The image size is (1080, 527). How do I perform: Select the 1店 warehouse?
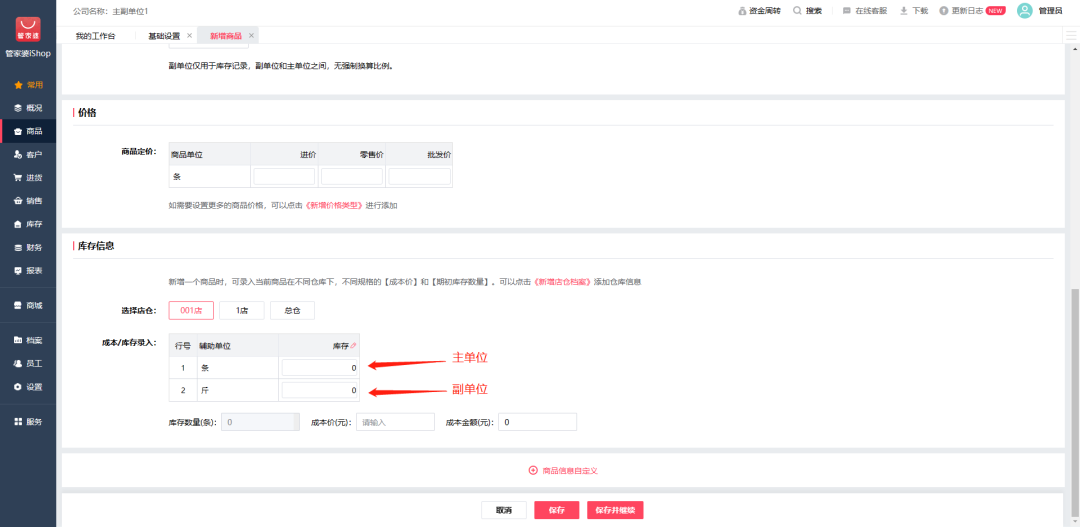click(242, 311)
